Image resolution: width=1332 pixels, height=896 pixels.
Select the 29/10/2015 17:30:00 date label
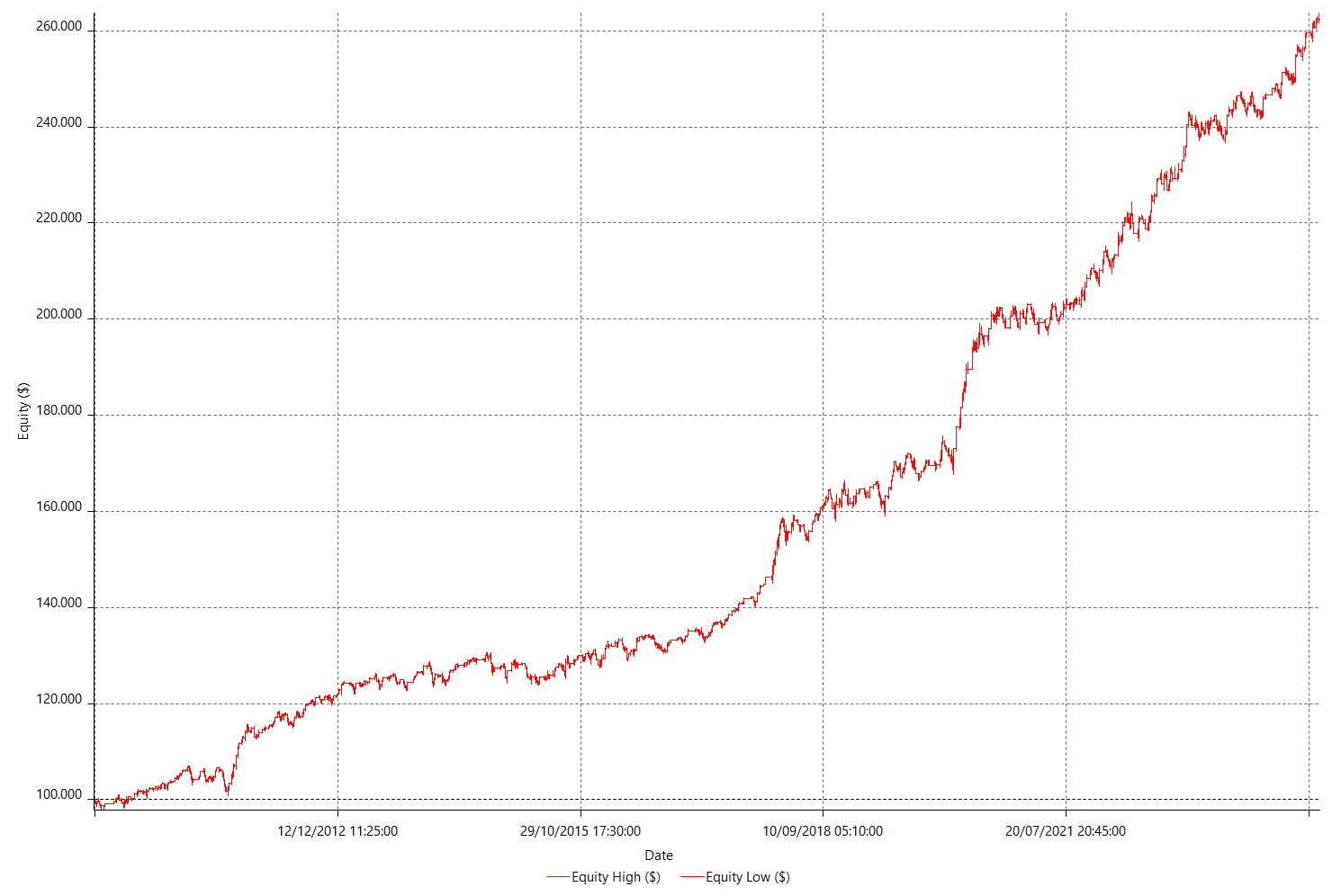(x=580, y=831)
